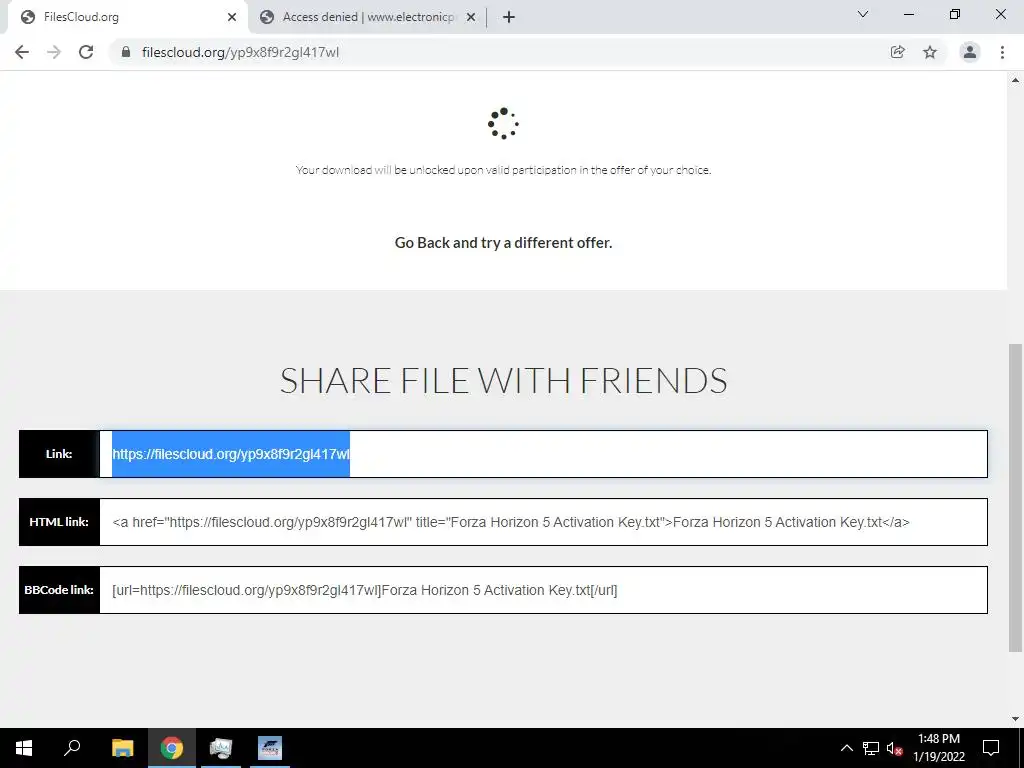The height and width of the screenshot is (768, 1024).
Task: Click the loading spinner
Action: tap(504, 123)
